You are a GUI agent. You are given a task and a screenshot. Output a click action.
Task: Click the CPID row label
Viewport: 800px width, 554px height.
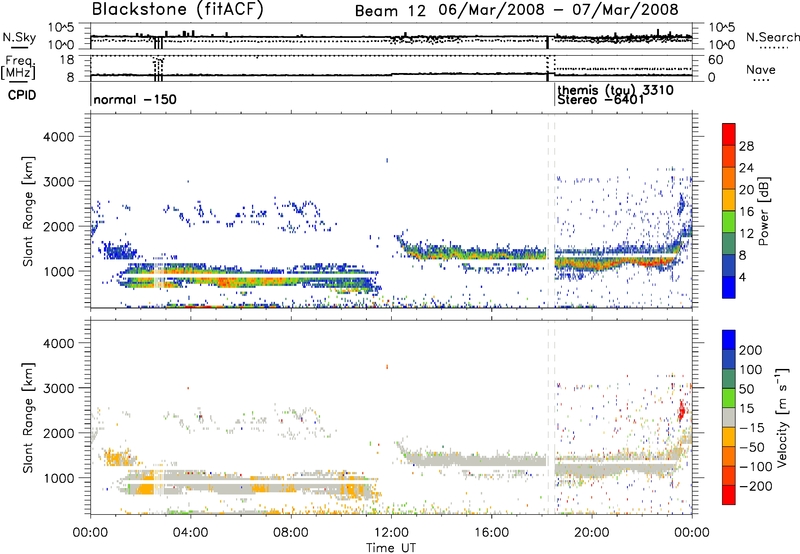tap(22, 95)
